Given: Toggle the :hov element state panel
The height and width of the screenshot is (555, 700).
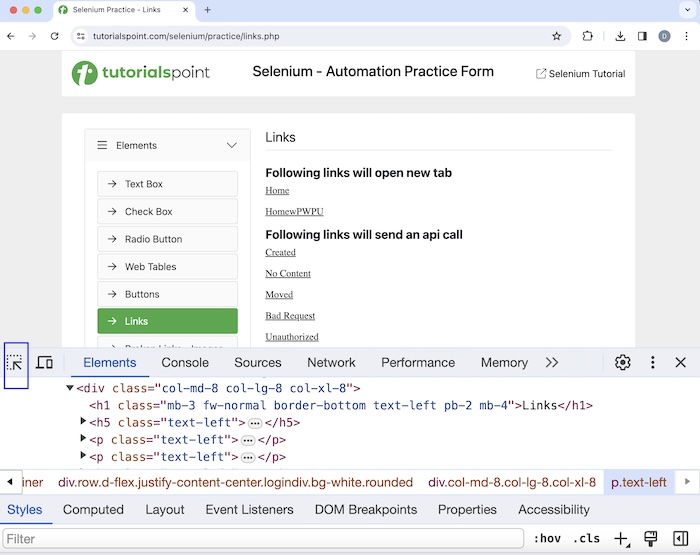Looking at the screenshot, I should [x=547, y=539].
